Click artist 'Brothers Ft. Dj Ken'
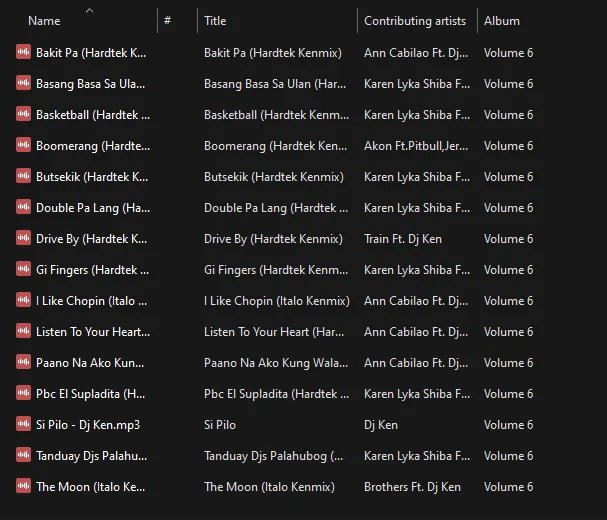This screenshot has width=607, height=520. 413,486
